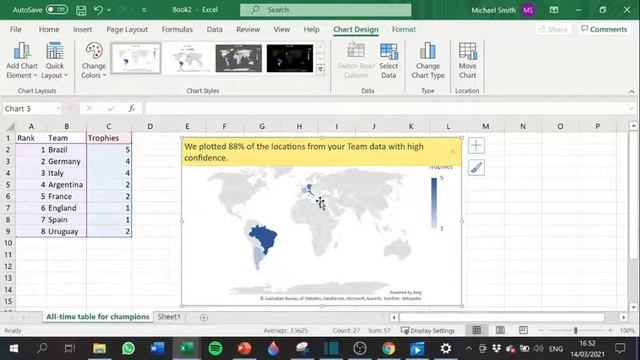Select the Trophies header cell
Screen dimensions: 640x360
tap(109, 138)
